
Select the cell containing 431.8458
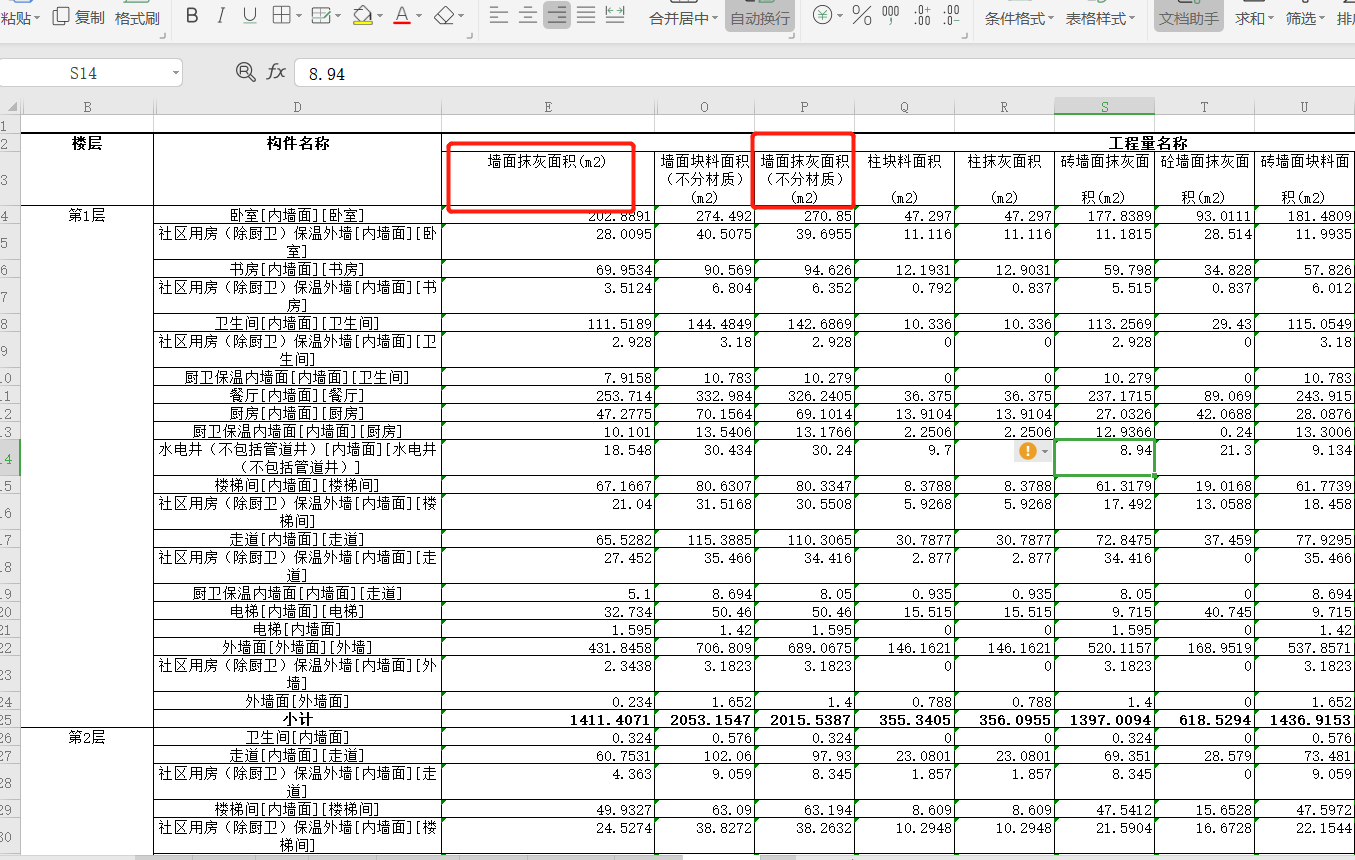pos(548,647)
